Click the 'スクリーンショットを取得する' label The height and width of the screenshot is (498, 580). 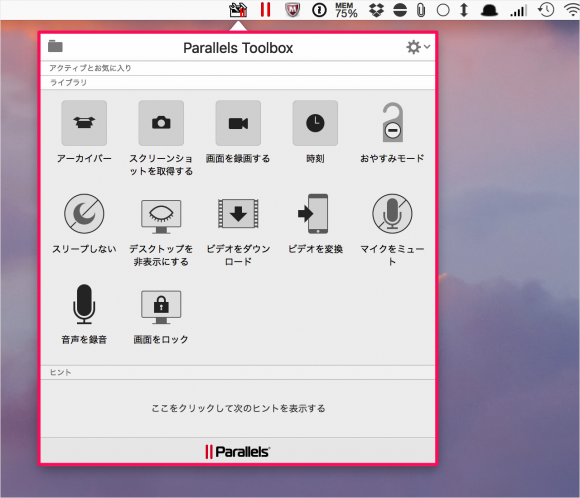click(x=161, y=165)
